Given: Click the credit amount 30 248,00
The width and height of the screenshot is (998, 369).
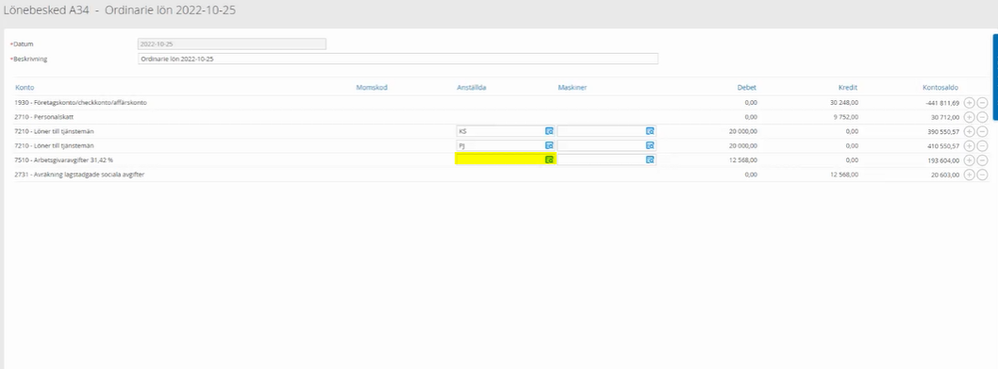Looking at the screenshot, I should [845, 102].
